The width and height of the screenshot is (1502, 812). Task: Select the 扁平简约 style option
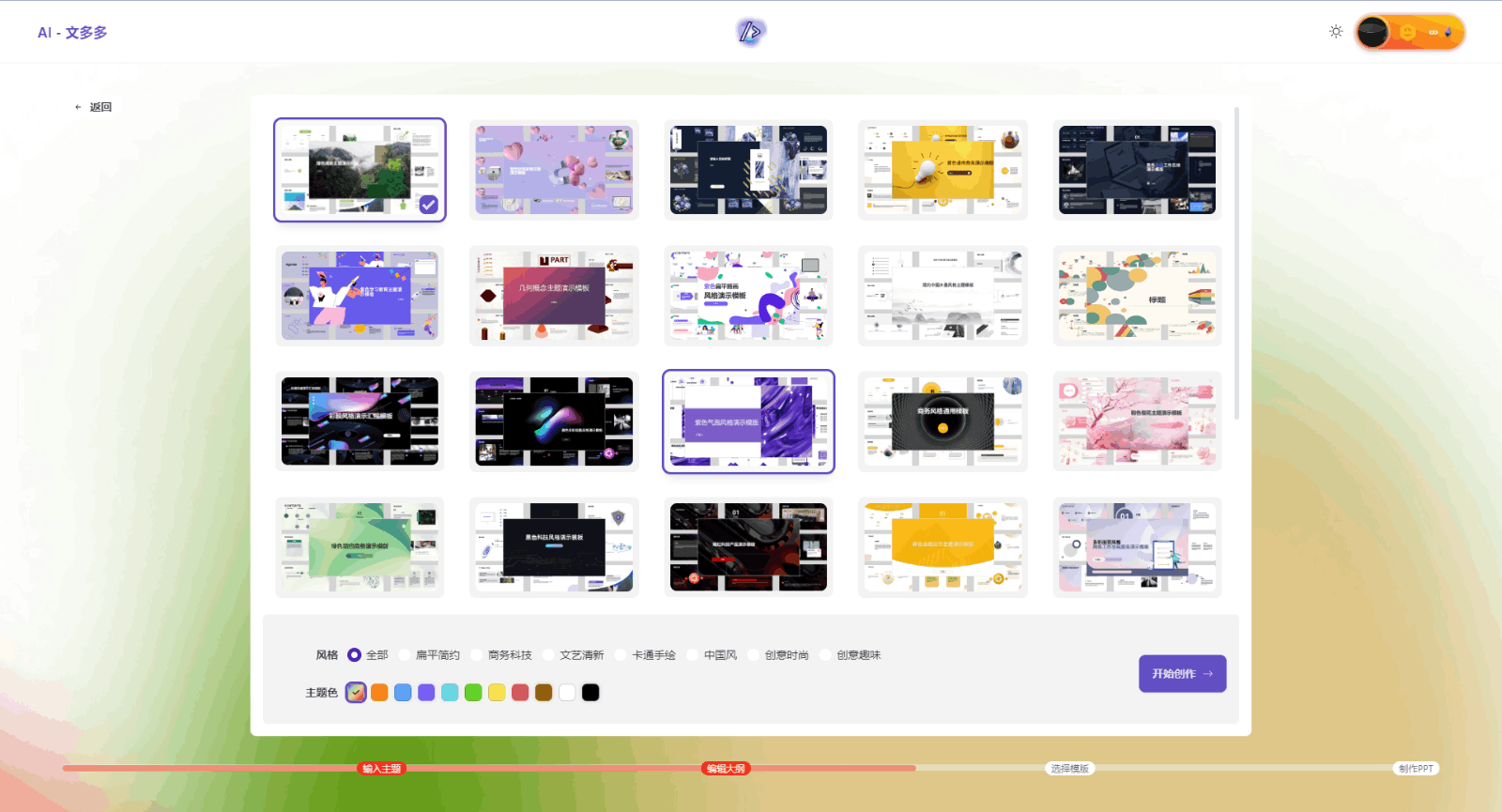(x=405, y=655)
